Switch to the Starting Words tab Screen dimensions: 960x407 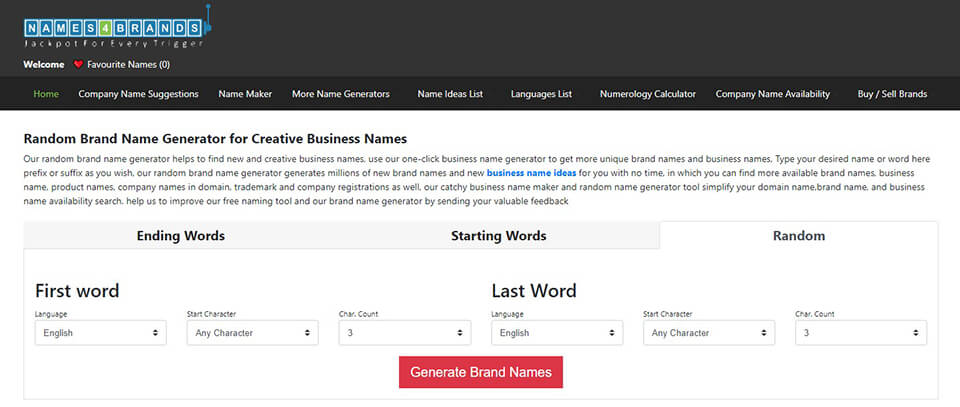tap(498, 236)
